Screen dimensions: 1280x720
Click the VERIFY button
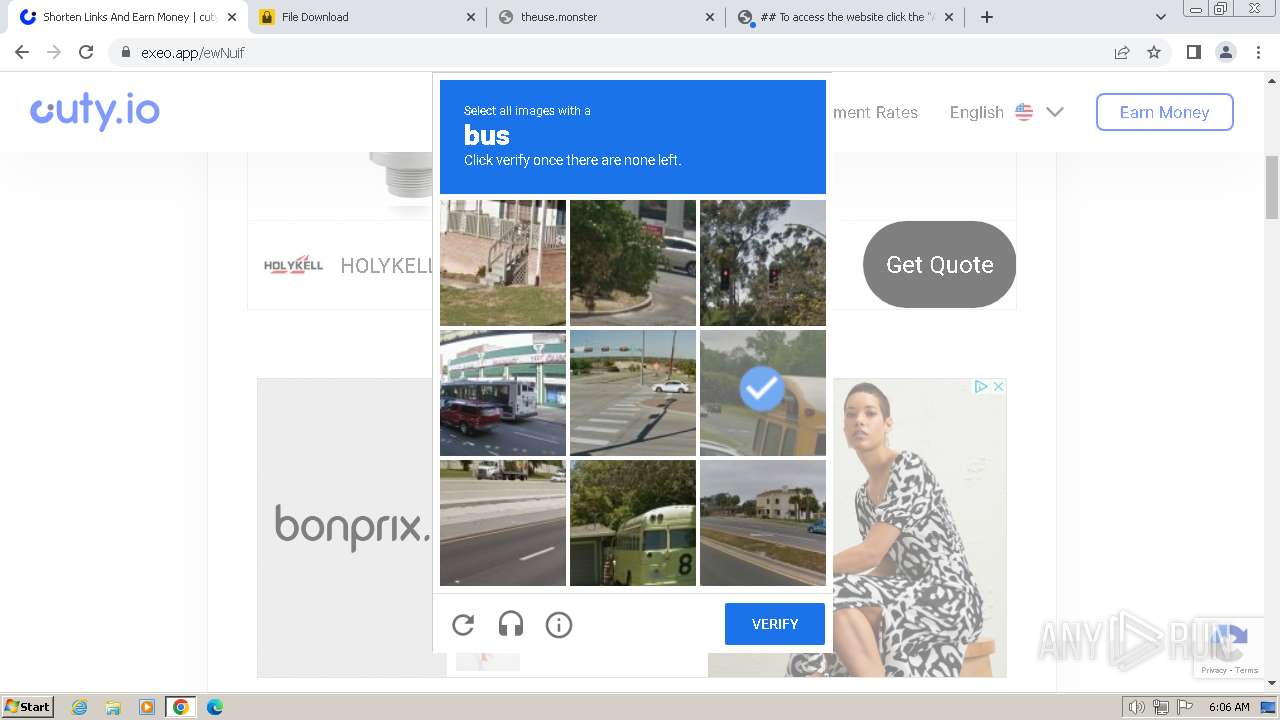(775, 624)
